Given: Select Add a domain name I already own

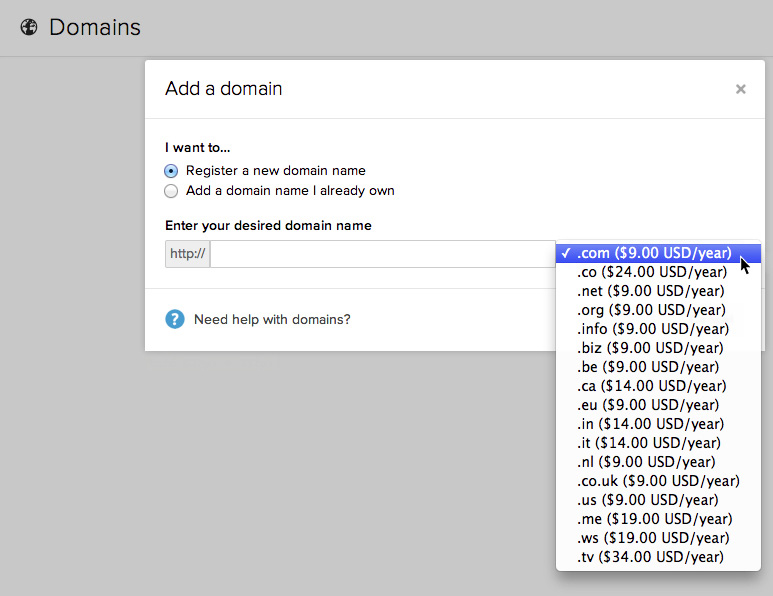Looking at the screenshot, I should point(171,191).
